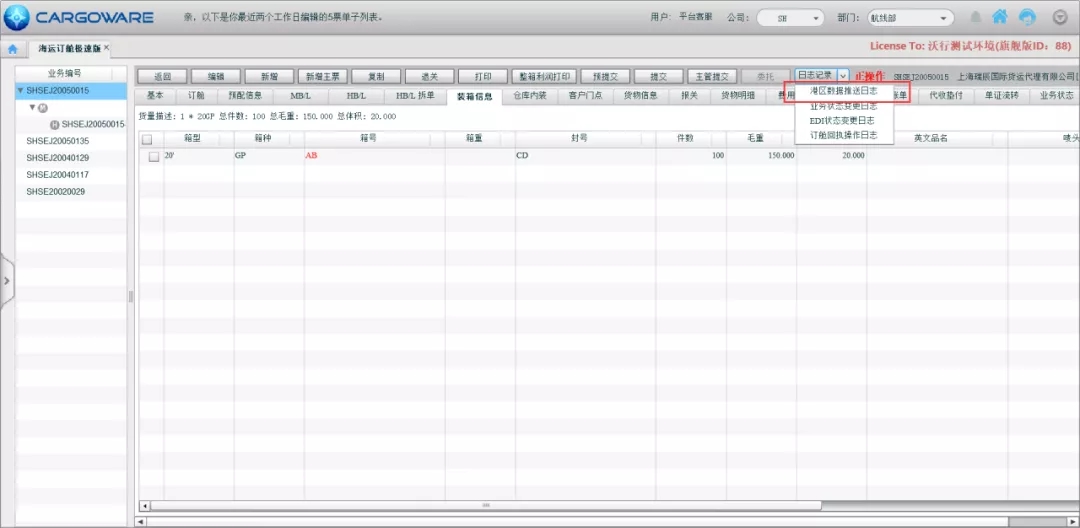Viewport: 1080px width, 528px height.
Task: Switch to the 单证流转 tab
Action: coord(1001,96)
